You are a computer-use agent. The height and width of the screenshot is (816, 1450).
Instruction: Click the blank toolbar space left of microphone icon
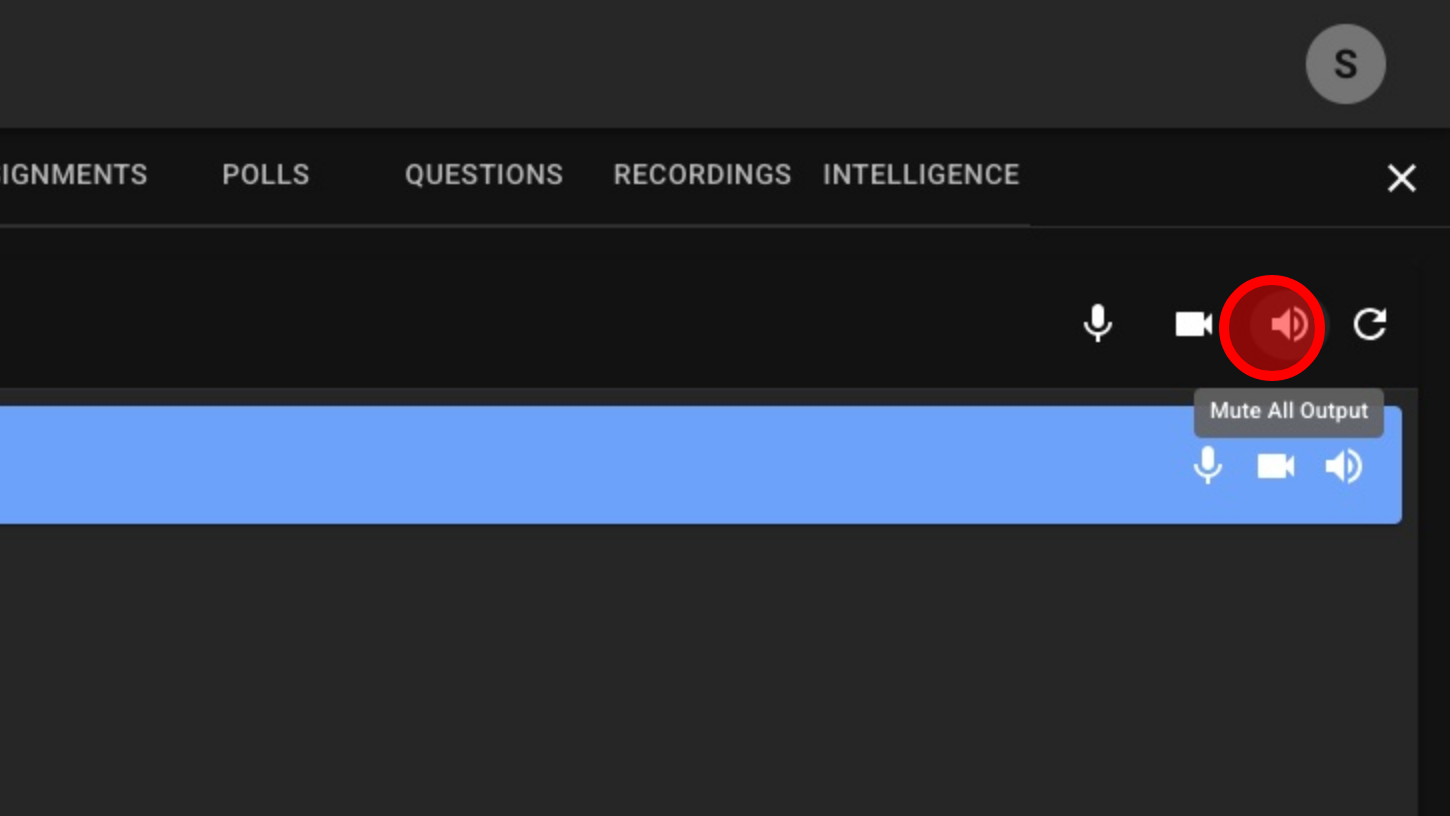[600, 324]
